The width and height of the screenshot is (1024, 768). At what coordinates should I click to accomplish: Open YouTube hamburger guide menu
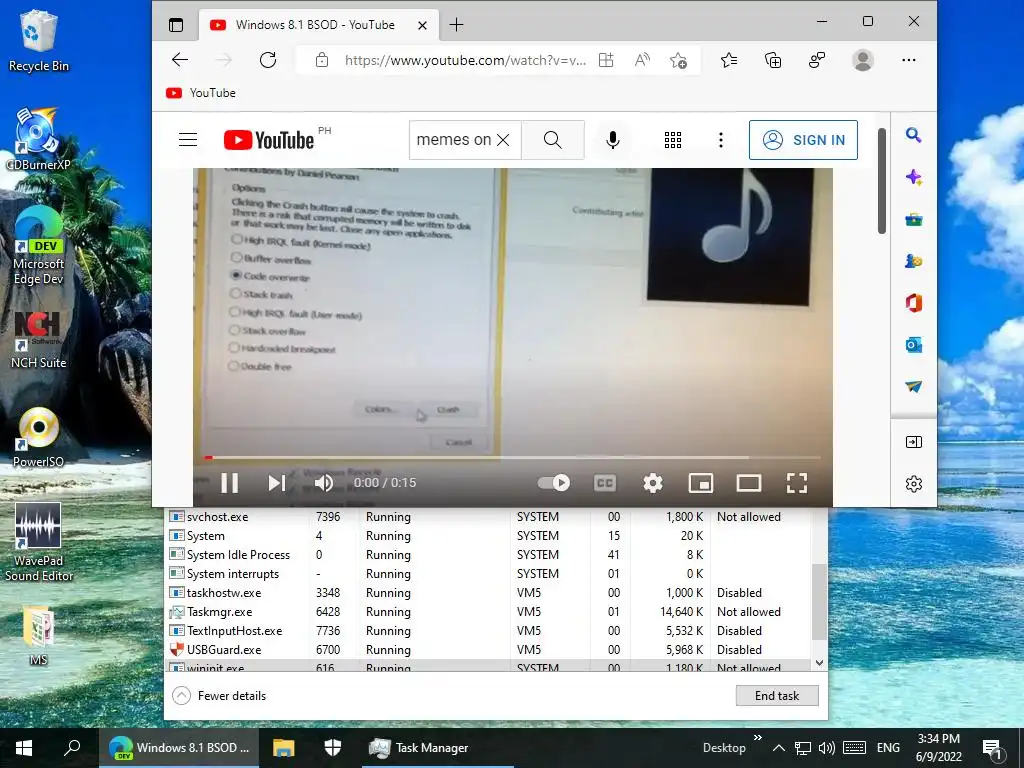click(188, 140)
